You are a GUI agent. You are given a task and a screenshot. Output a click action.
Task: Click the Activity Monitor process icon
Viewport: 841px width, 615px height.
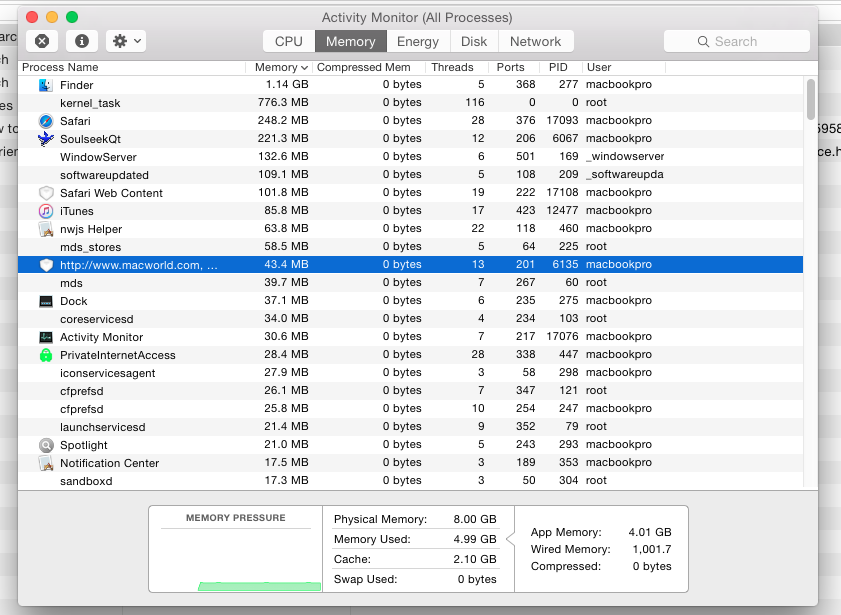pos(46,337)
